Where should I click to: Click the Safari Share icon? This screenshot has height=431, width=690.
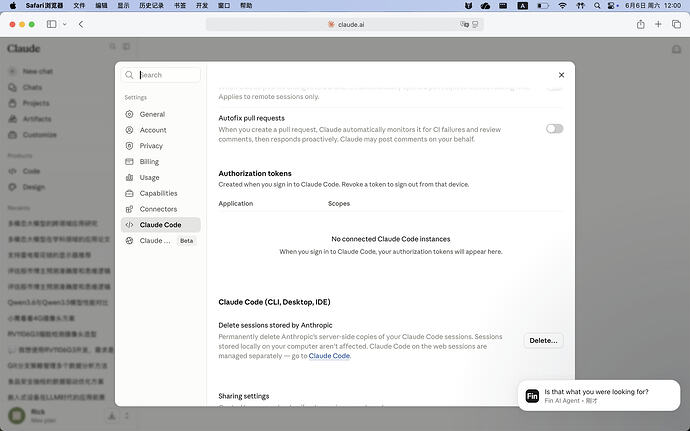coord(641,24)
